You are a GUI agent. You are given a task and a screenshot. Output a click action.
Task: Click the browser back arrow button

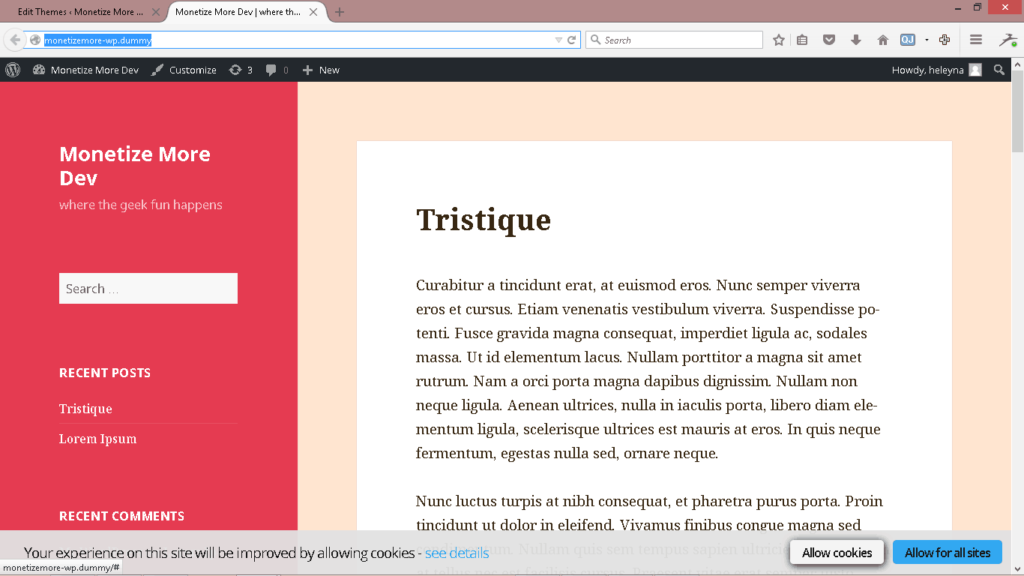pyautogui.click(x=14, y=40)
